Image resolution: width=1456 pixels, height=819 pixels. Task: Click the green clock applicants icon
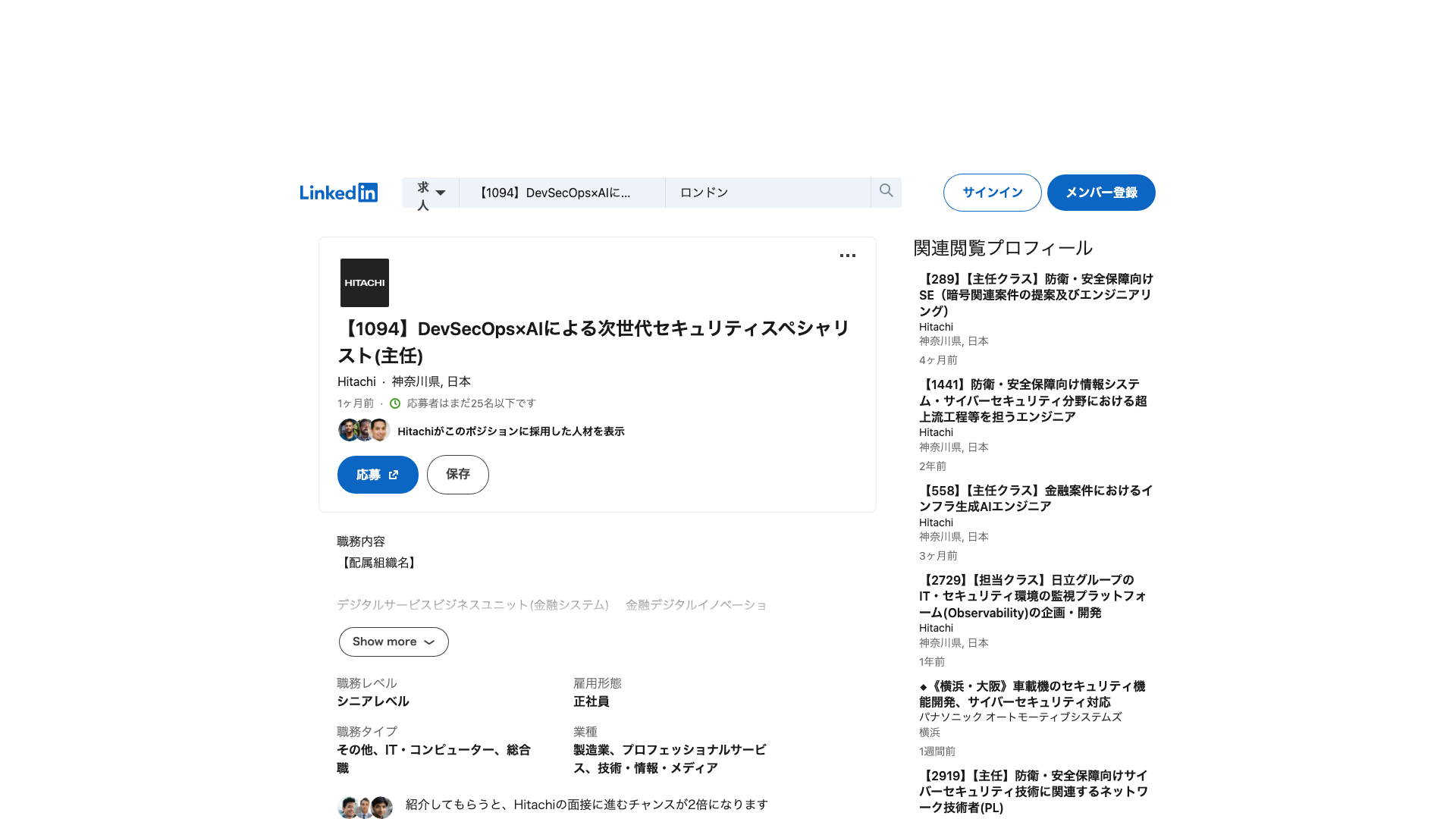[x=395, y=403]
